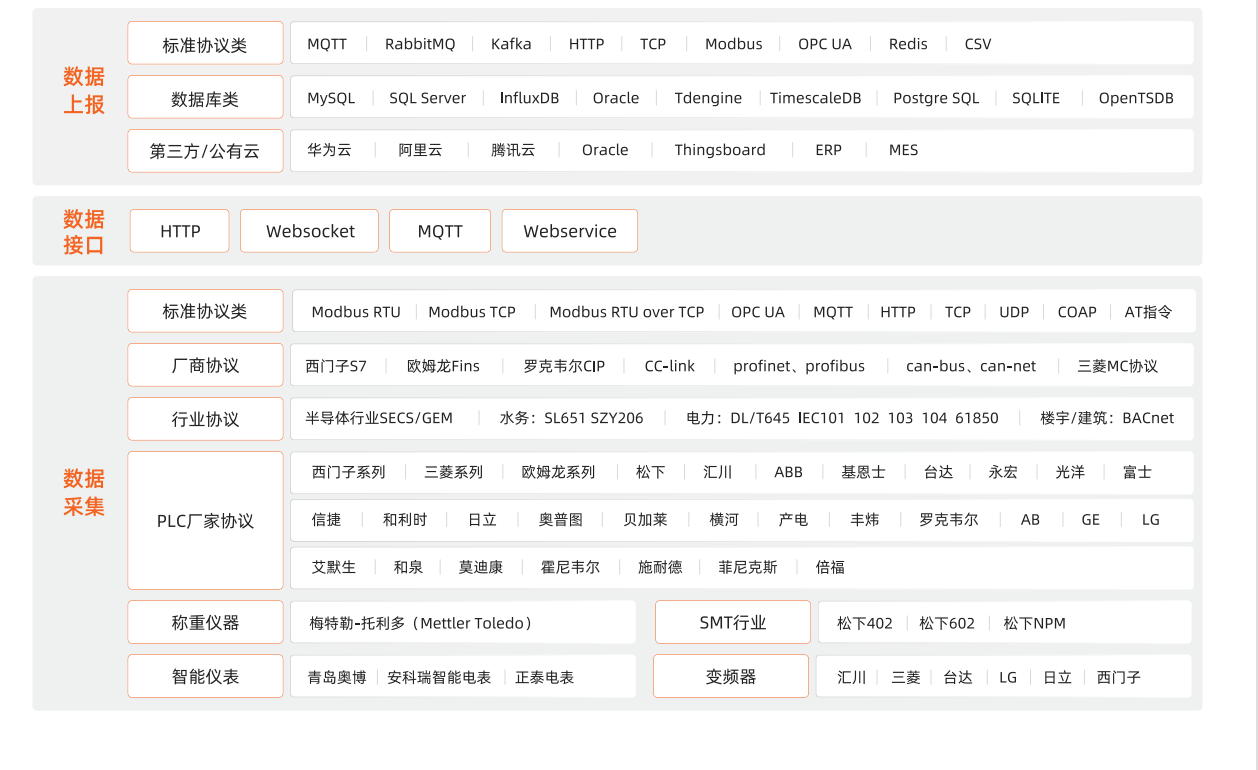Image resolution: width=1258 pixels, height=770 pixels.
Task: Select the 欧姆龙Fins entry
Action: click(x=443, y=366)
